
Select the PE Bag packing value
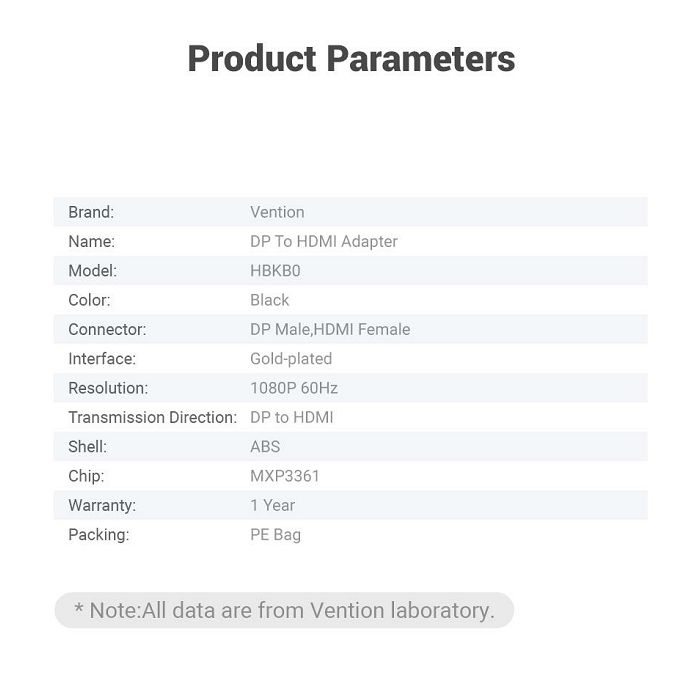tap(275, 535)
